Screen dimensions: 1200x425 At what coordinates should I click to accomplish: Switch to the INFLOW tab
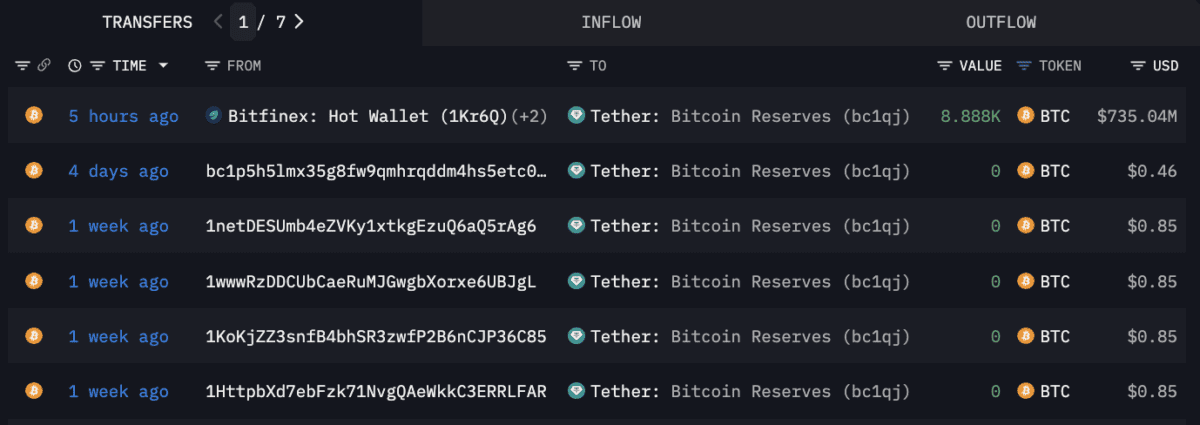(611, 22)
